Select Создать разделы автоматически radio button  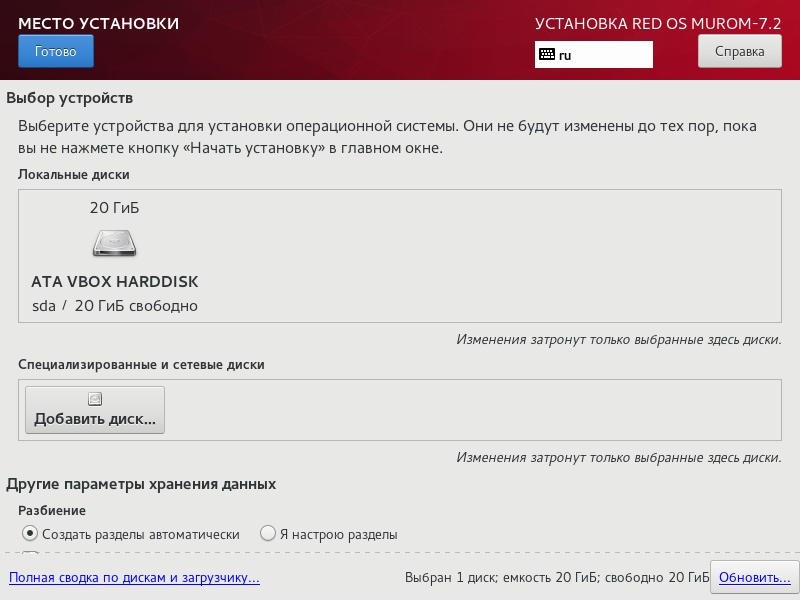pyautogui.click(x=30, y=534)
